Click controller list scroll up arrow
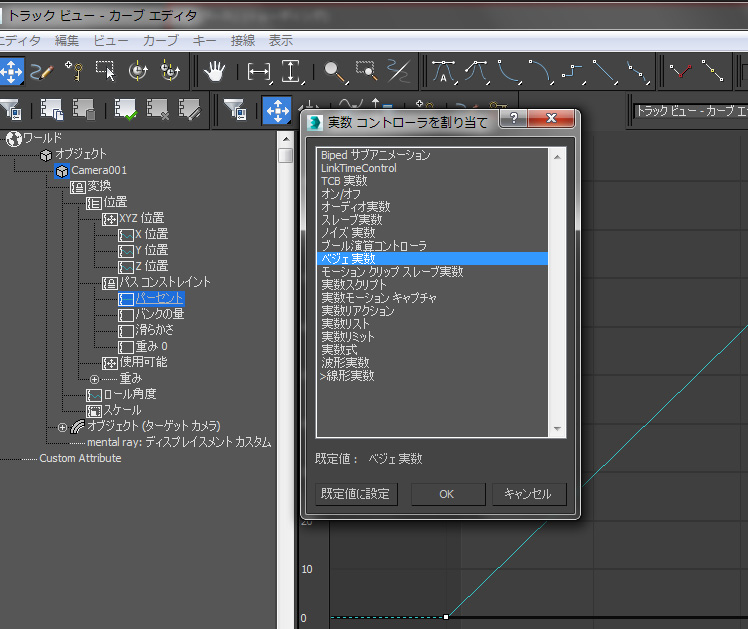The image size is (748, 629). [x=557, y=157]
